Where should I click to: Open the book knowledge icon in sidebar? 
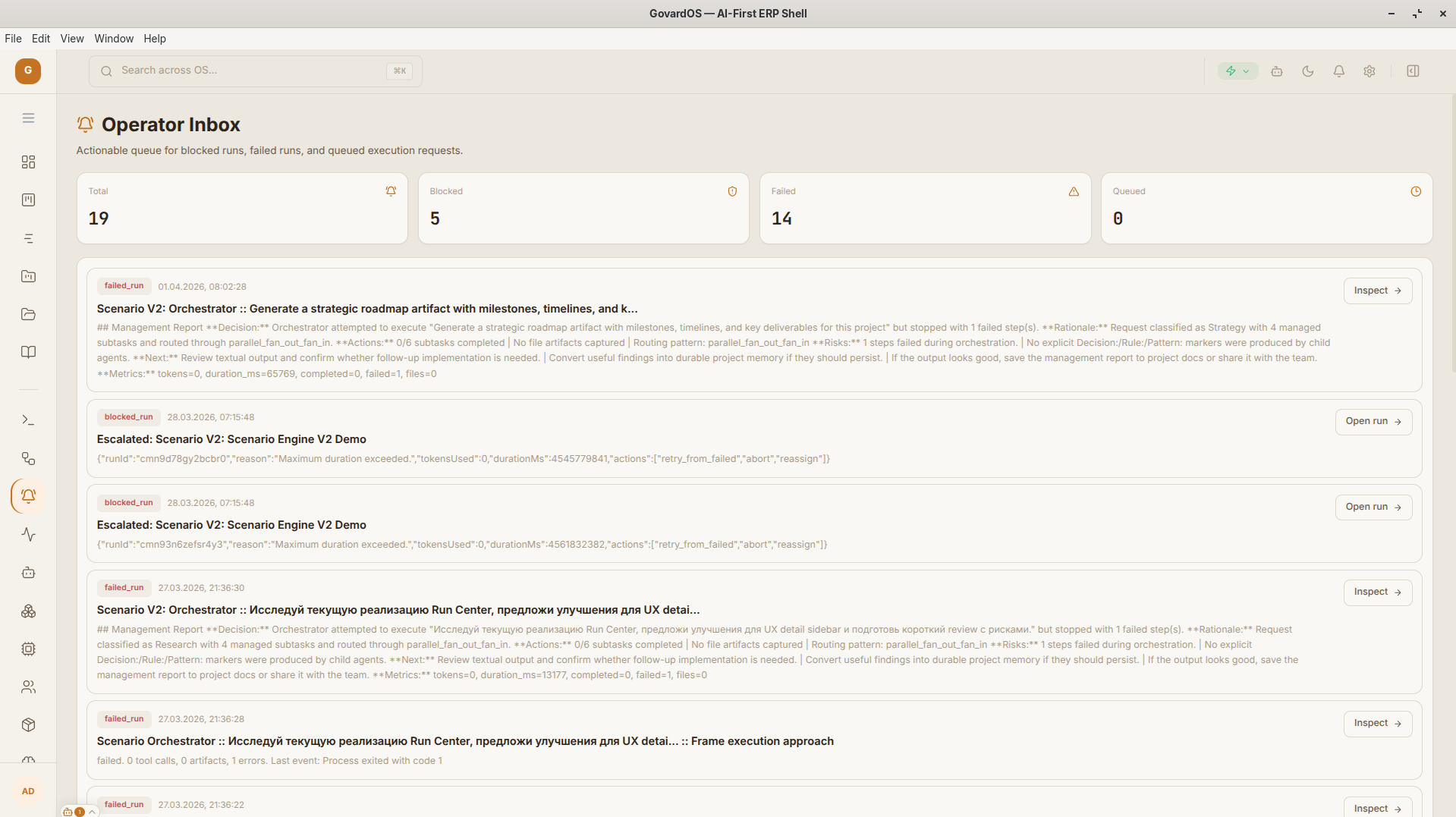tap(28, 353)
